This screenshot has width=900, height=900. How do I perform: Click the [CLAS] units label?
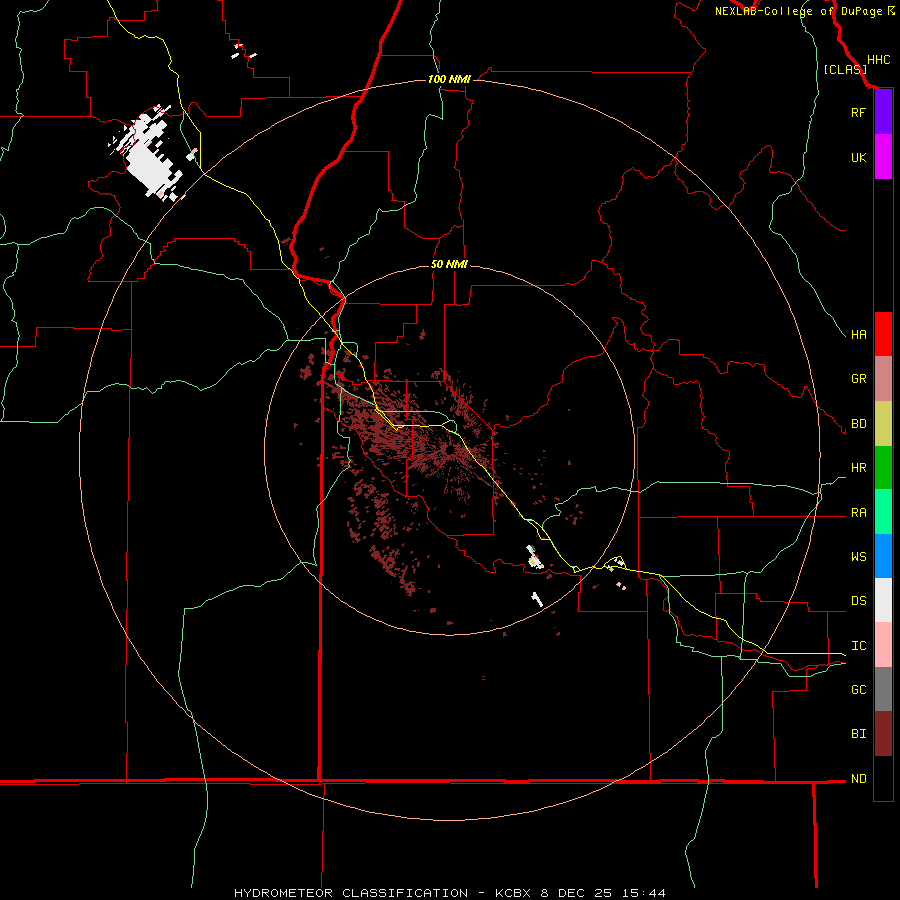845,70
